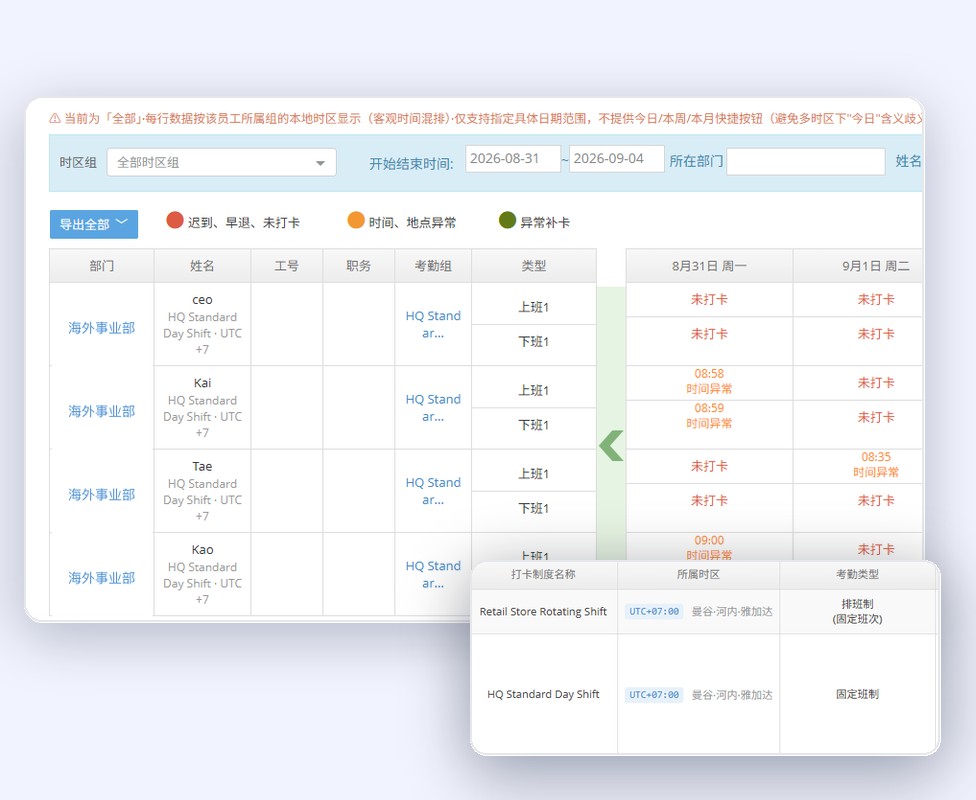Click the 排班制 (固定班次) attendance type cell
The width and height of the screenshot is (976, 800).
pyautogui.click(x=857, y=611)
